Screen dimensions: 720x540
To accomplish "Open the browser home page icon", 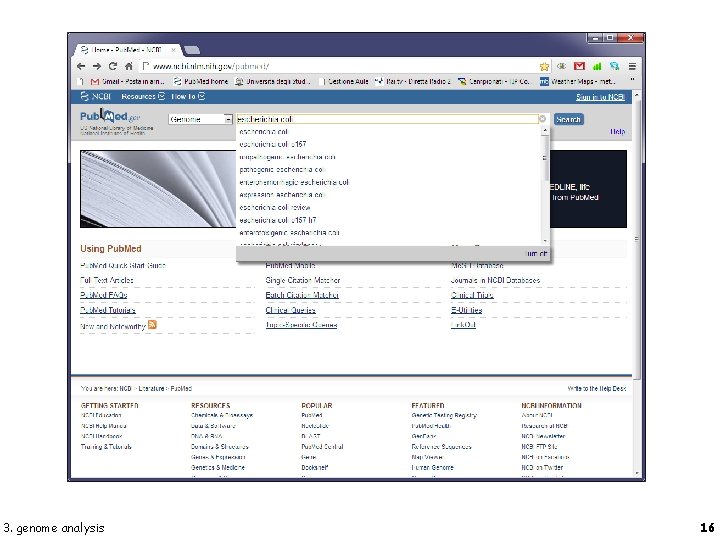I will pyautogui.click(x=129, y=66).
